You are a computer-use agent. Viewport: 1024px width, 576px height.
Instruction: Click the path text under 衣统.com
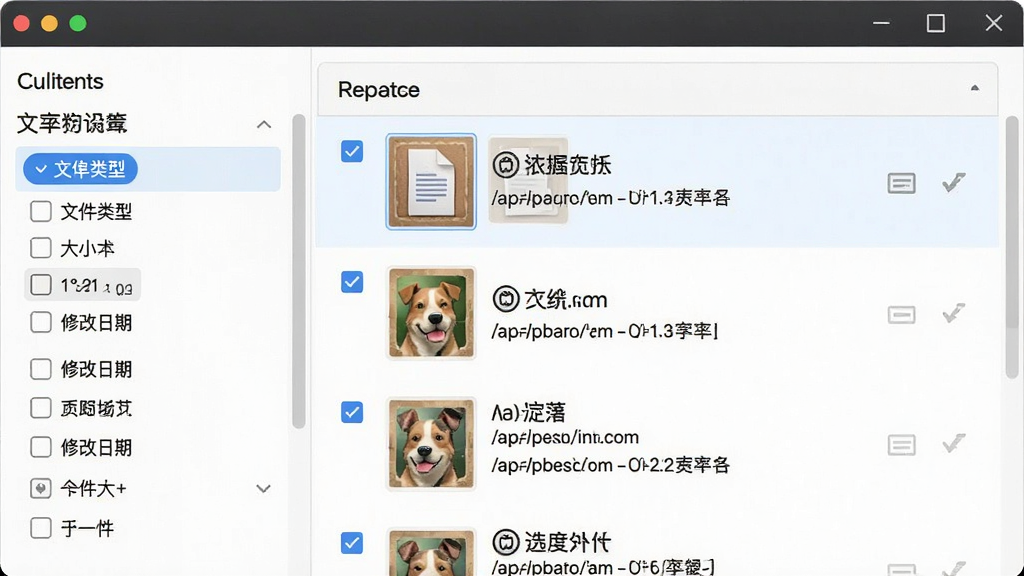(605, 331)
